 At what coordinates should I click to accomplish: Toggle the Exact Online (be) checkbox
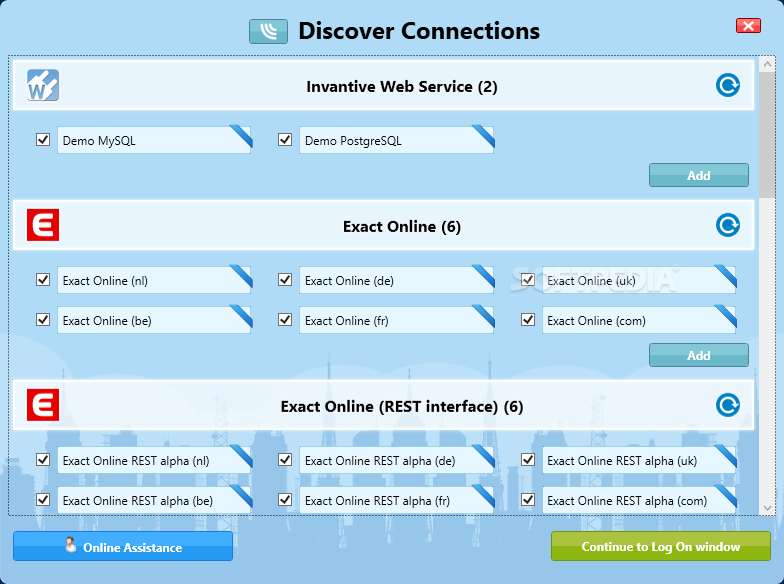pos(43,320)
